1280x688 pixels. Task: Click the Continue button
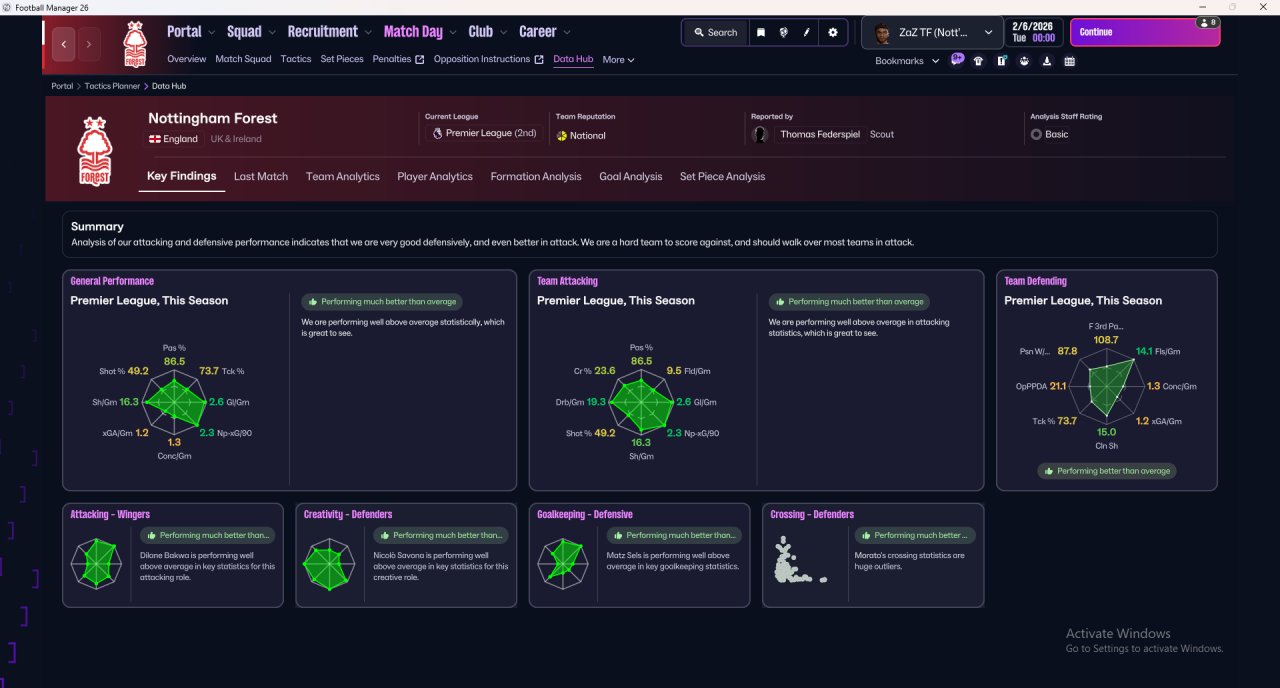(x=1145, y=32)
